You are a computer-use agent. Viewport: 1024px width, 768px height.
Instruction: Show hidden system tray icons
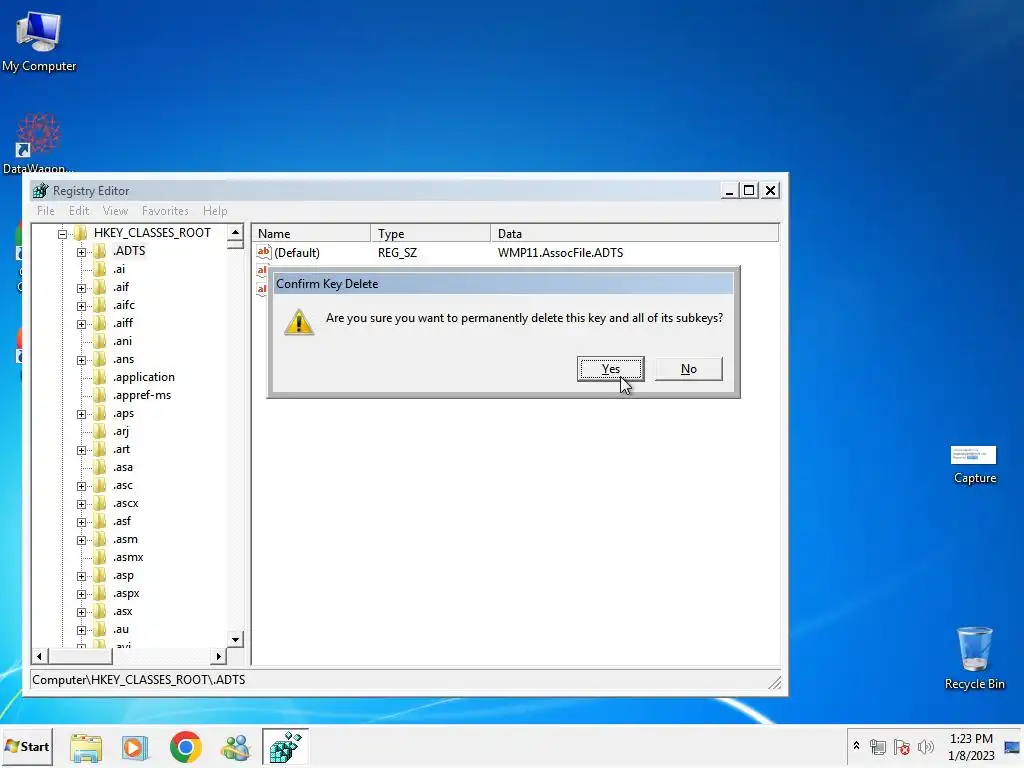[x=856, y=746]
